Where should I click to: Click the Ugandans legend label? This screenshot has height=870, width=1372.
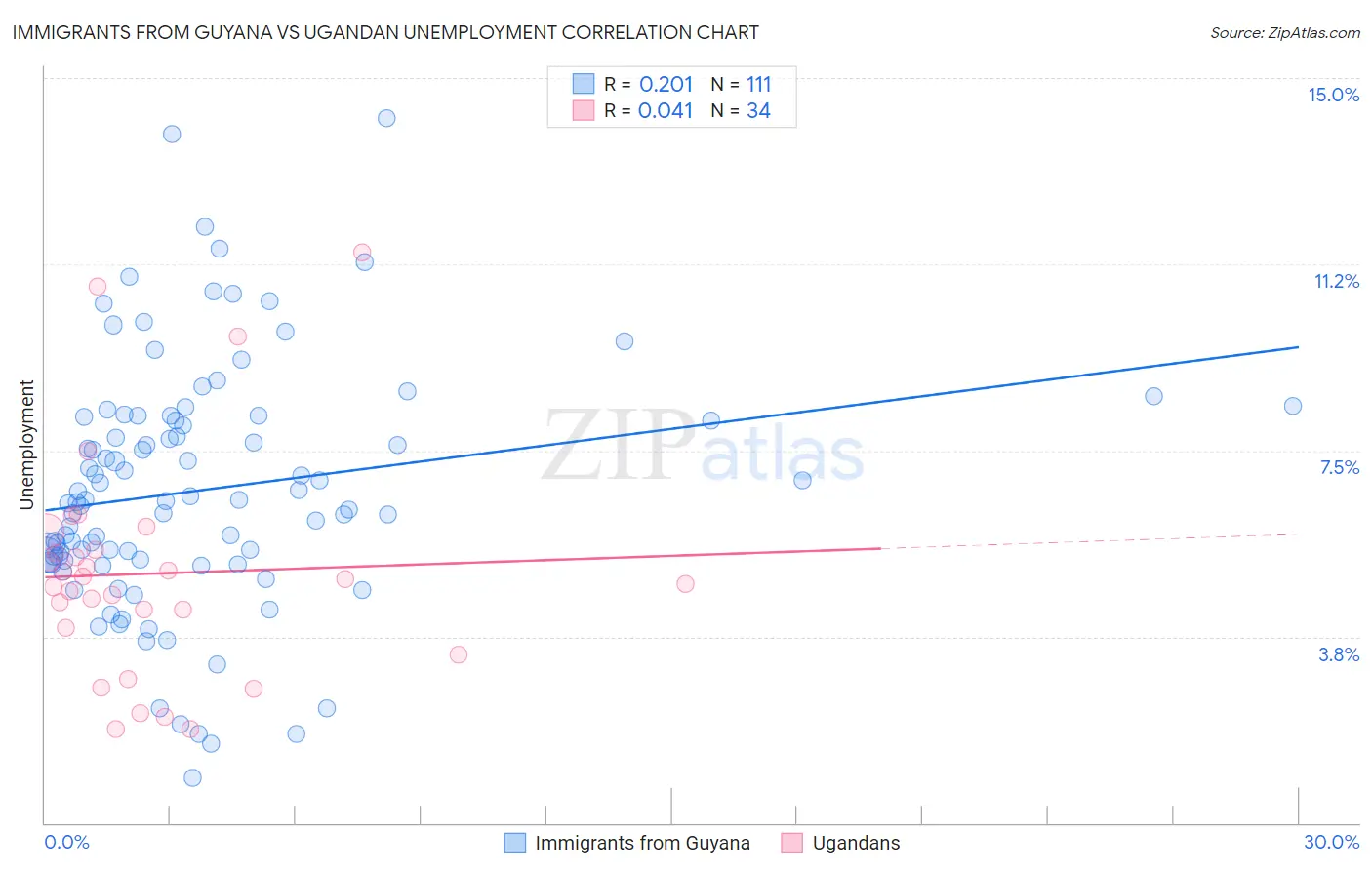point(856,843)
